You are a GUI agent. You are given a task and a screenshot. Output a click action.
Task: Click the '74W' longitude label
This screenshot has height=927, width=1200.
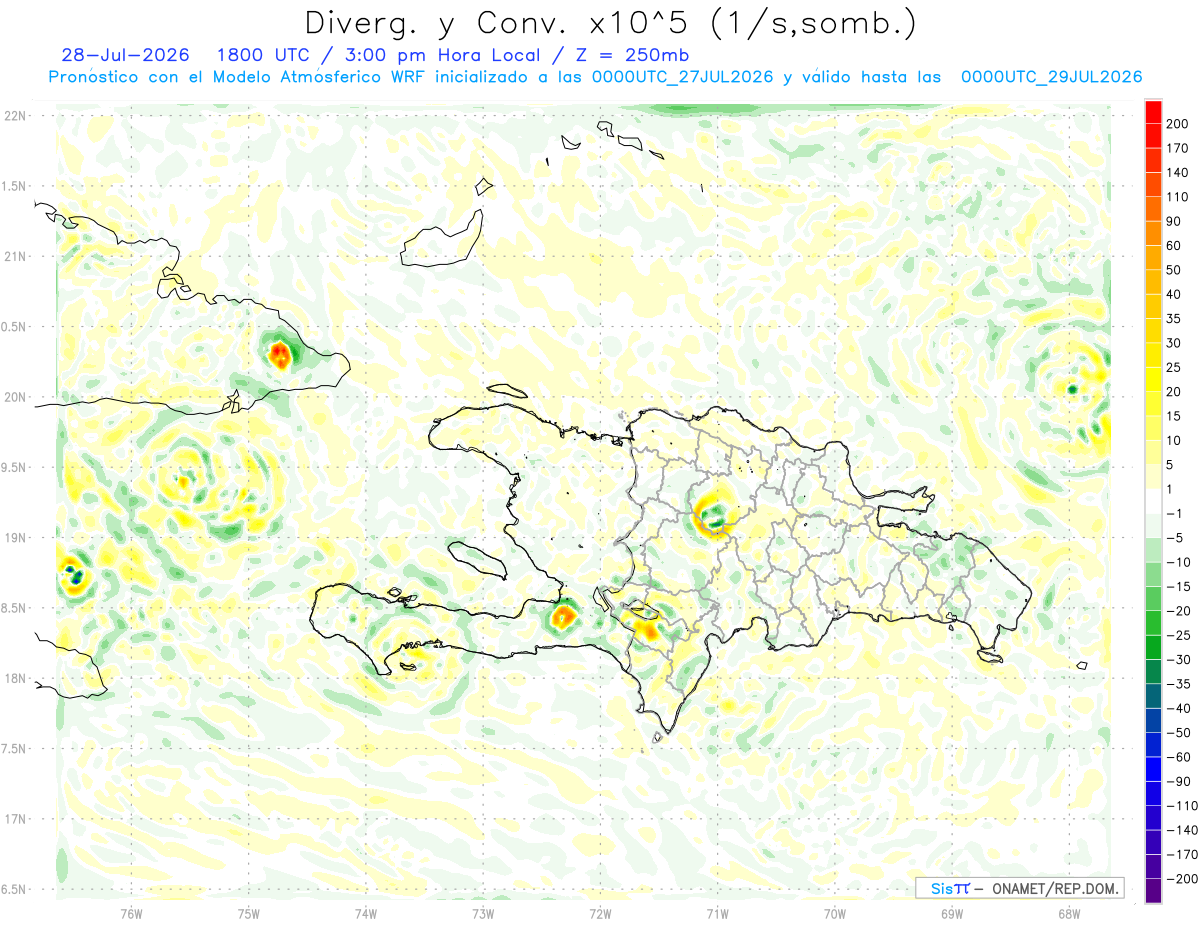tap(365, 913)
